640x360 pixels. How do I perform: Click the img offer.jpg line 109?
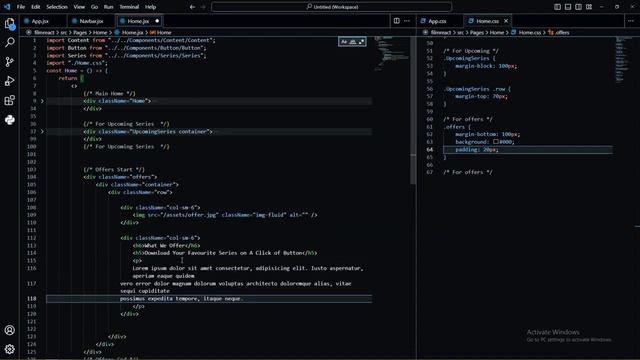pos(225,215)
